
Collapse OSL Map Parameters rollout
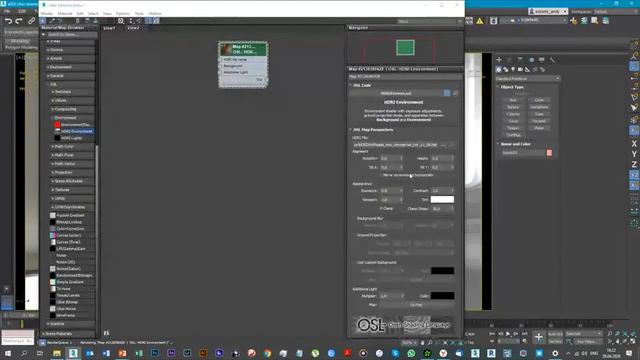pyautogui.click(x=372, y=130)
